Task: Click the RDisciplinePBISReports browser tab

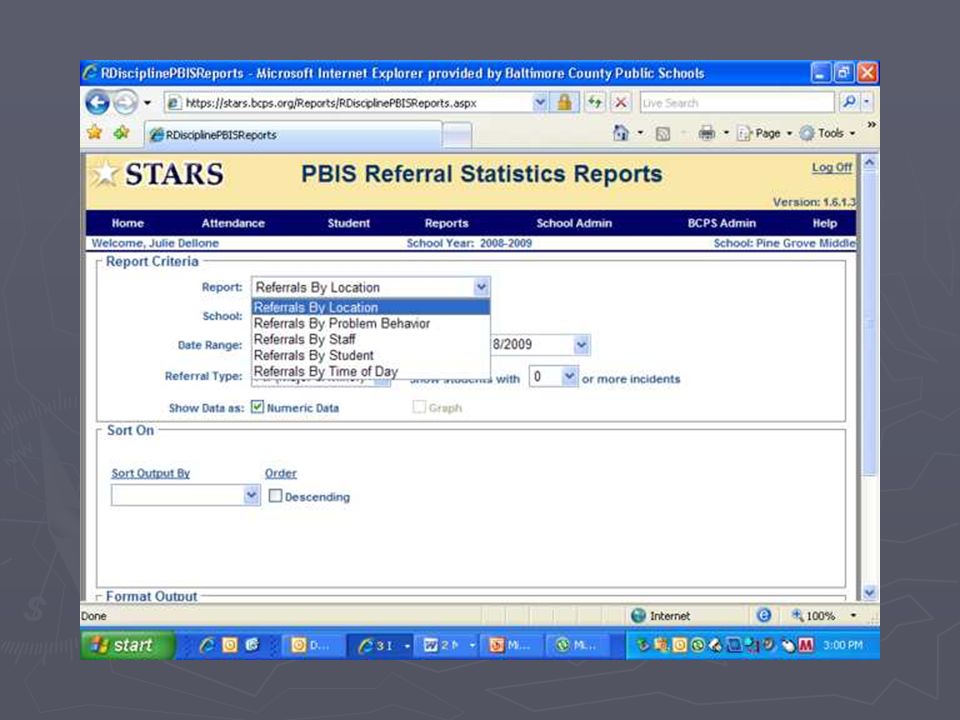Action: tap(293, 135)
